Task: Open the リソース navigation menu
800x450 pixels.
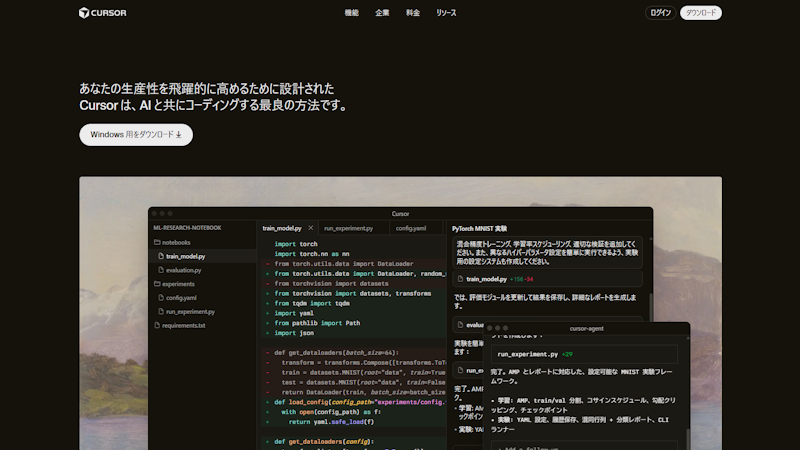Action: [446, 13]
